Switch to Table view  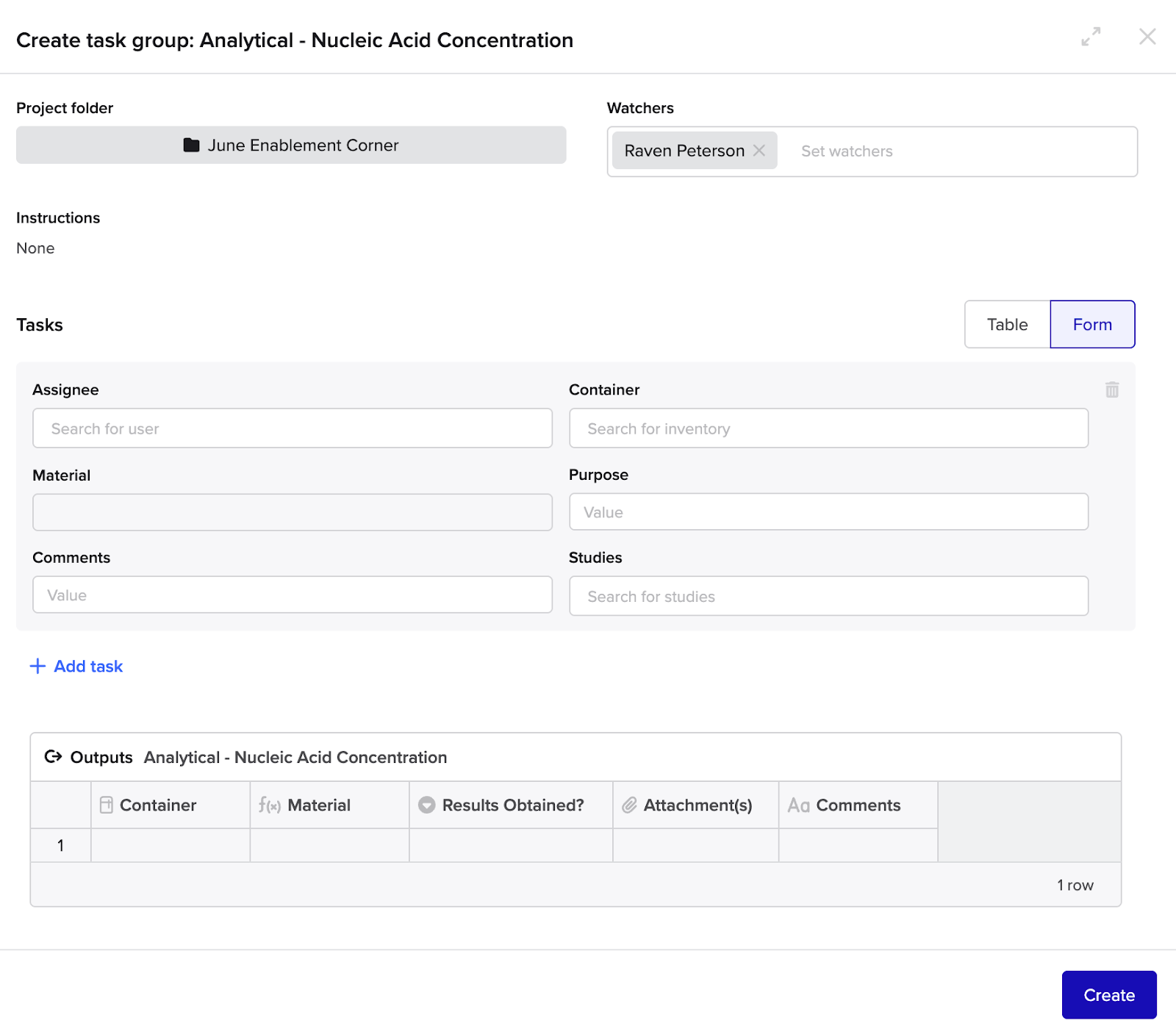[x=1007, y=324]
